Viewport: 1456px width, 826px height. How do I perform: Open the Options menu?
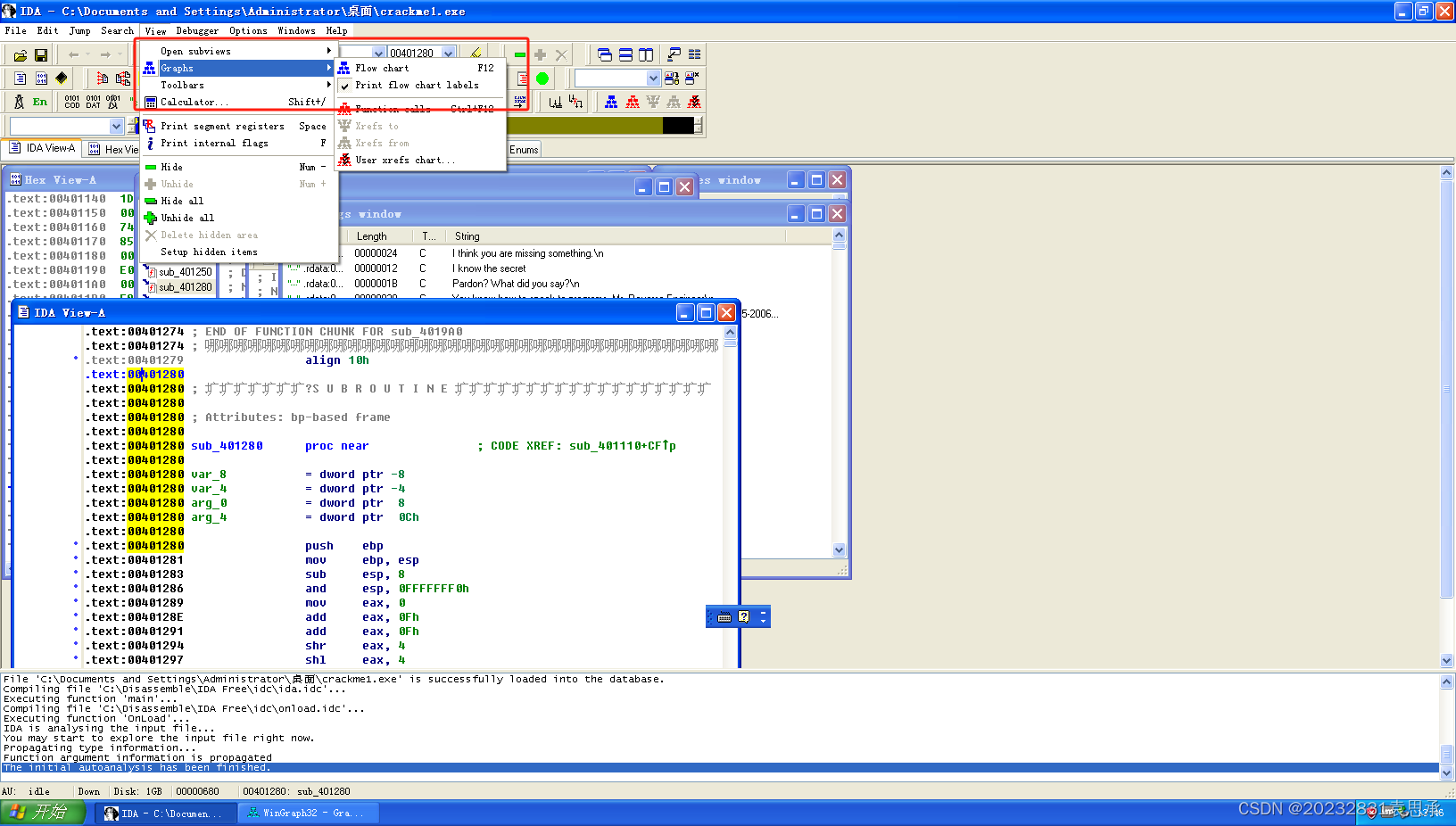[248, 30]
